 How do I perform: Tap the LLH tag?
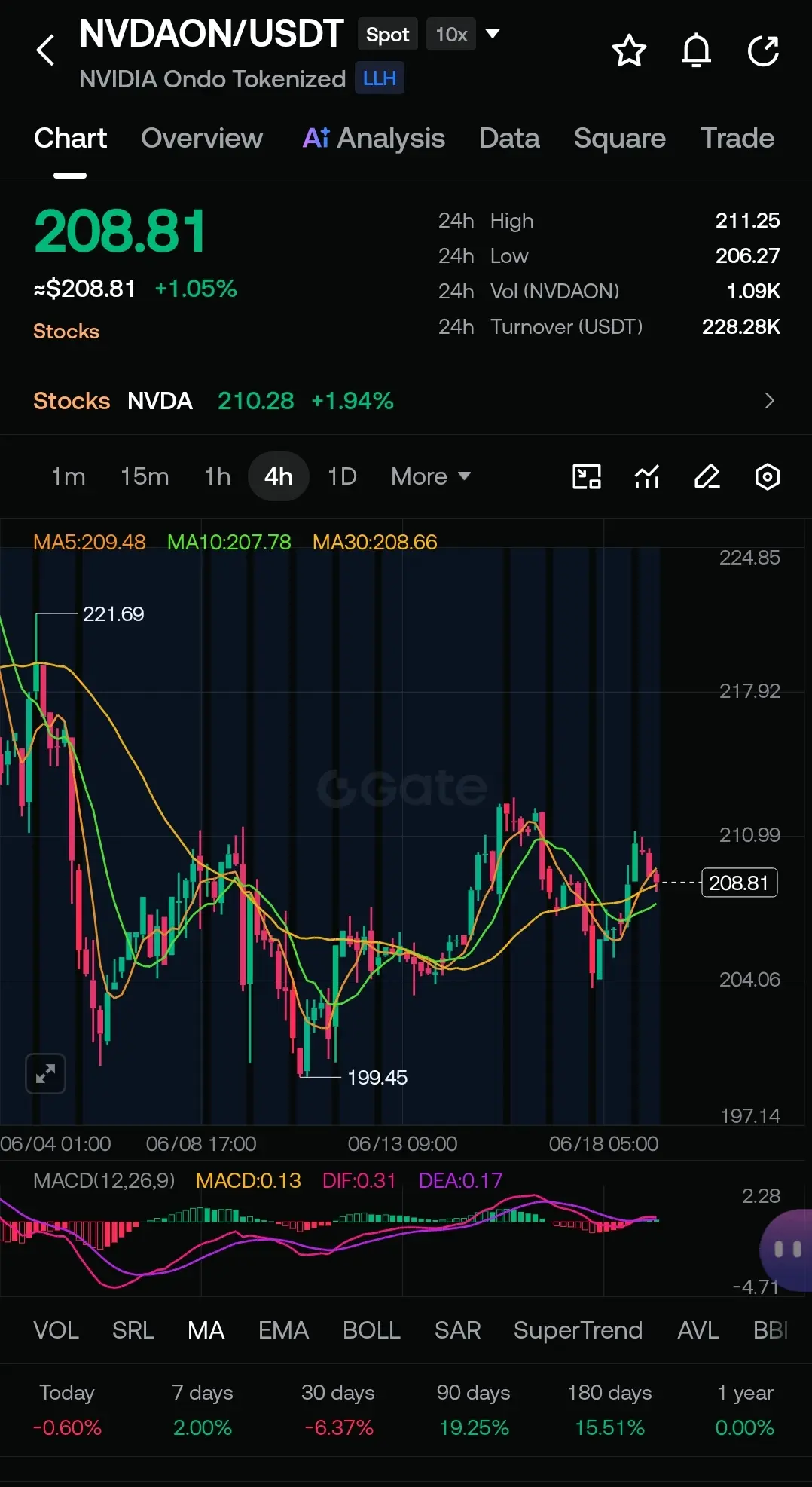pos(380,78)
